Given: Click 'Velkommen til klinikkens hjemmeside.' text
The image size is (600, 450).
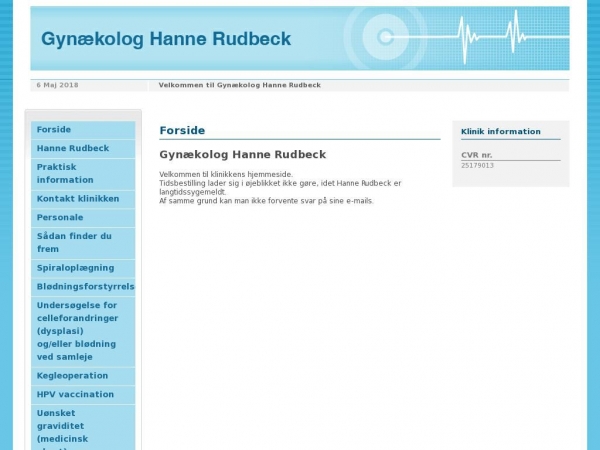Looking at the screenshot, I should 226,174.
